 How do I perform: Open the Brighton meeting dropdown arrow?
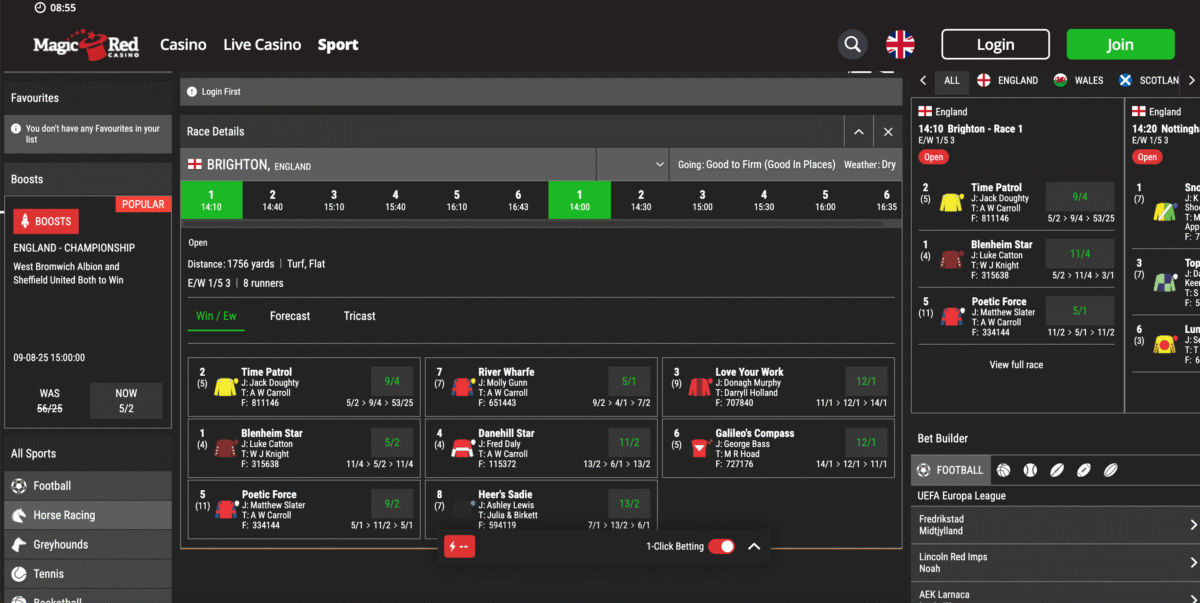(660, 164)
